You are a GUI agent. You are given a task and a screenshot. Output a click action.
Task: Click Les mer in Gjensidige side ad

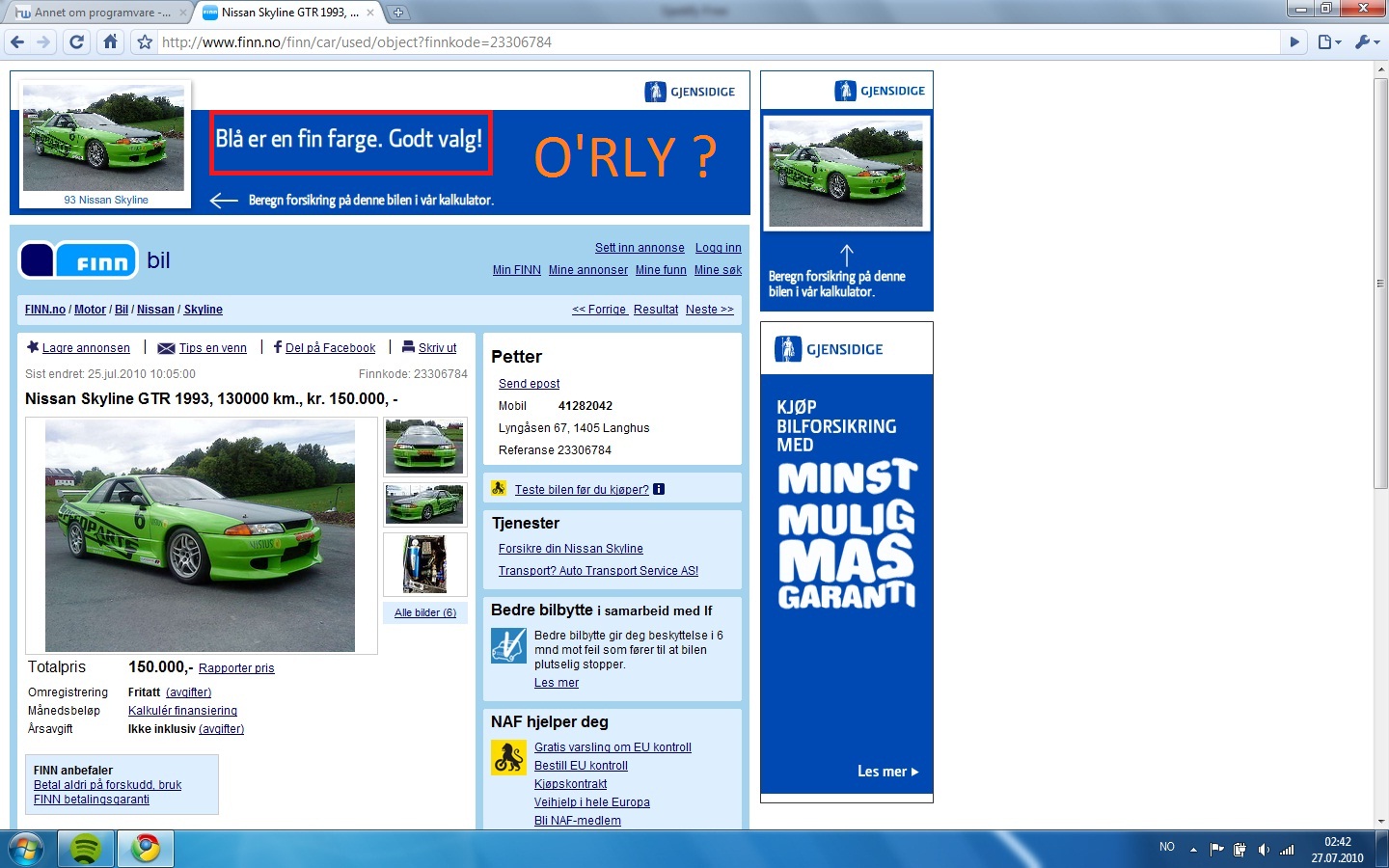click(x=887, y=772)
